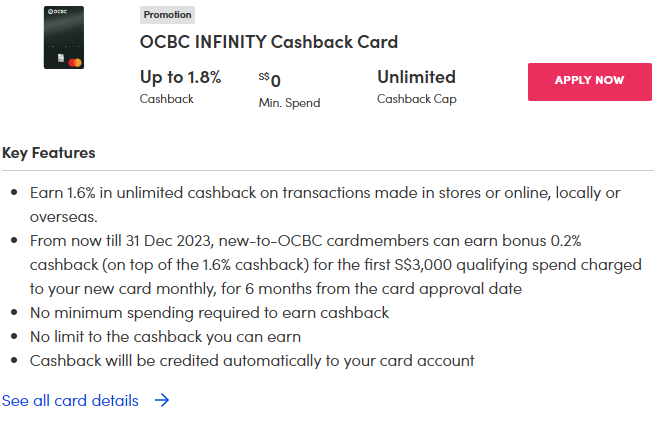The height and width of the screenshot is (425, 657).
Task: Click the Up to 1.8% cashback figure
Action: coord(180,77)
